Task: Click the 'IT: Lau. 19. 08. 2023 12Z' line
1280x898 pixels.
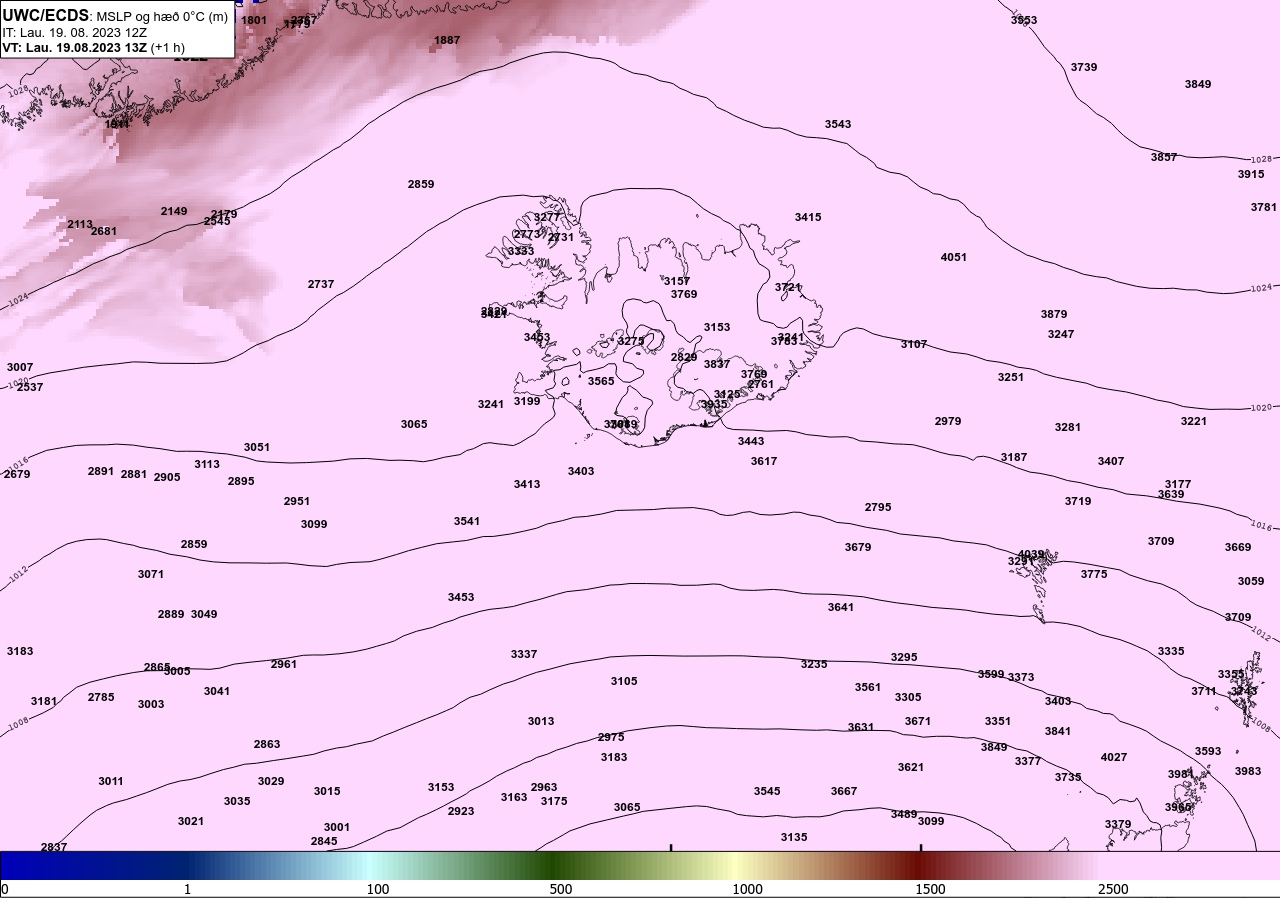Action: tap(76, 32)
